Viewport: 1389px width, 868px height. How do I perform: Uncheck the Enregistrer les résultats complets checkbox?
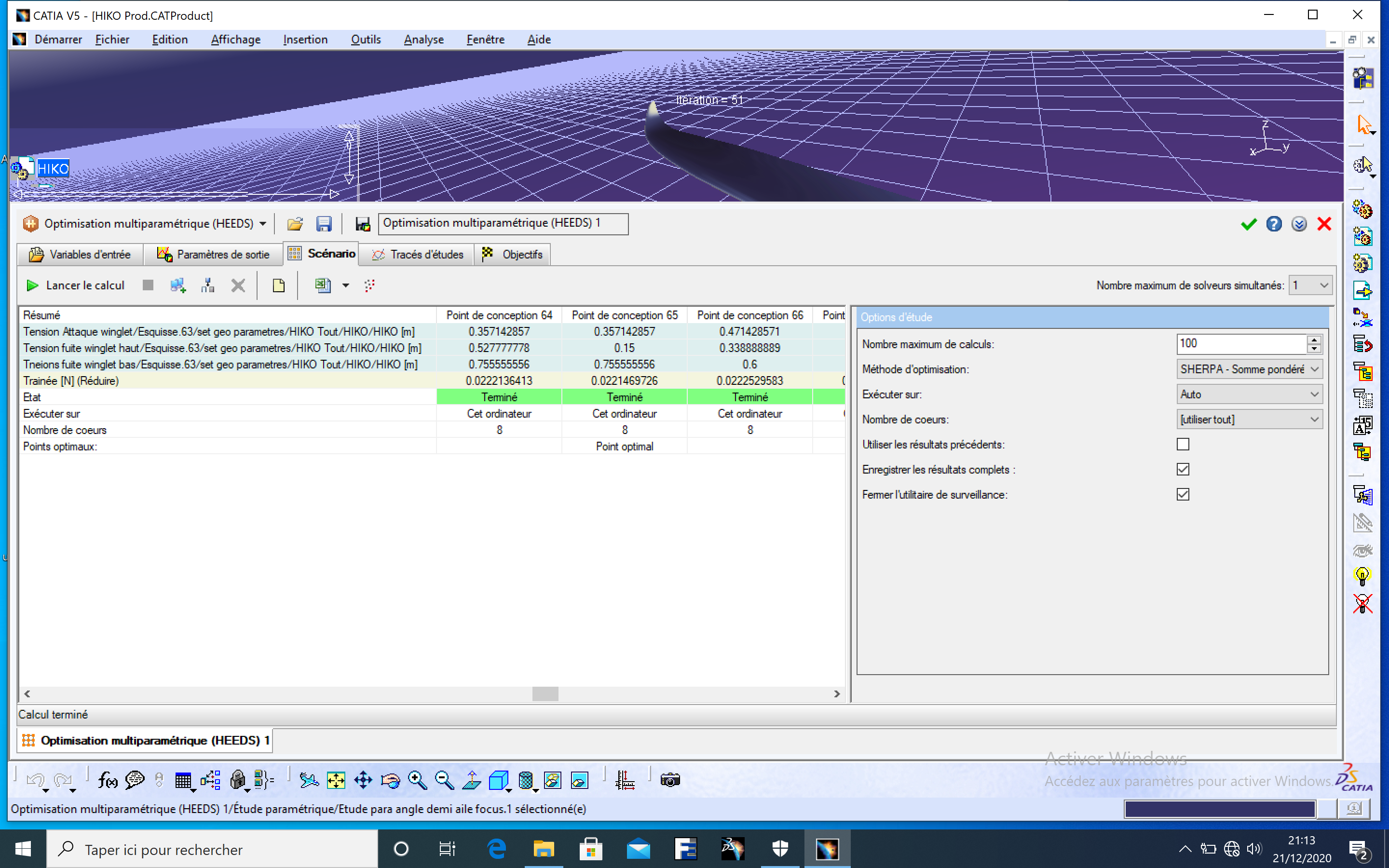coord(1183,470)
